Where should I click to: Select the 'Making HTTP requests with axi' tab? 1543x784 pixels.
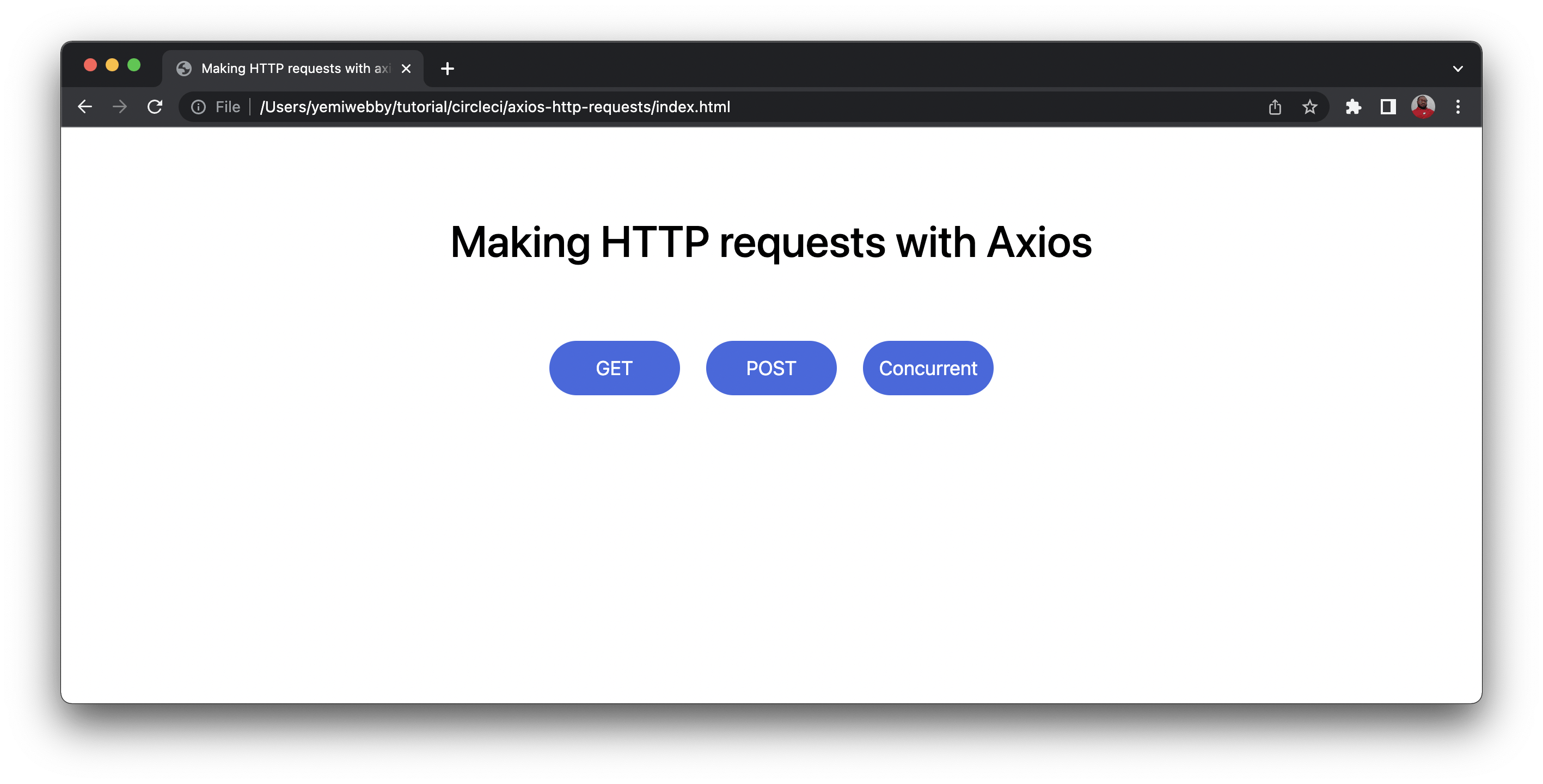point(287,68)
